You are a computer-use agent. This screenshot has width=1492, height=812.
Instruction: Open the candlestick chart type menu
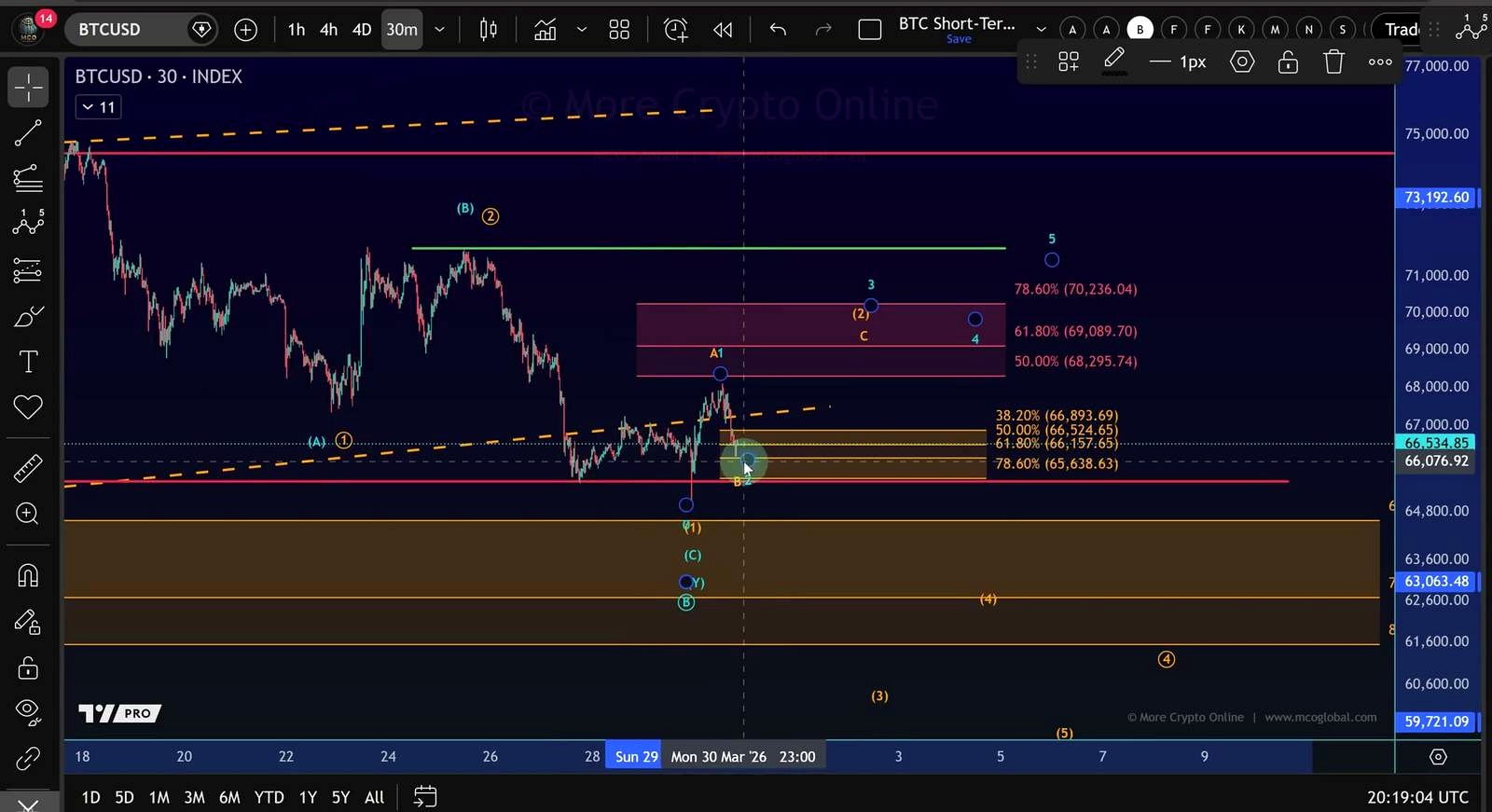tap(489, 30)
